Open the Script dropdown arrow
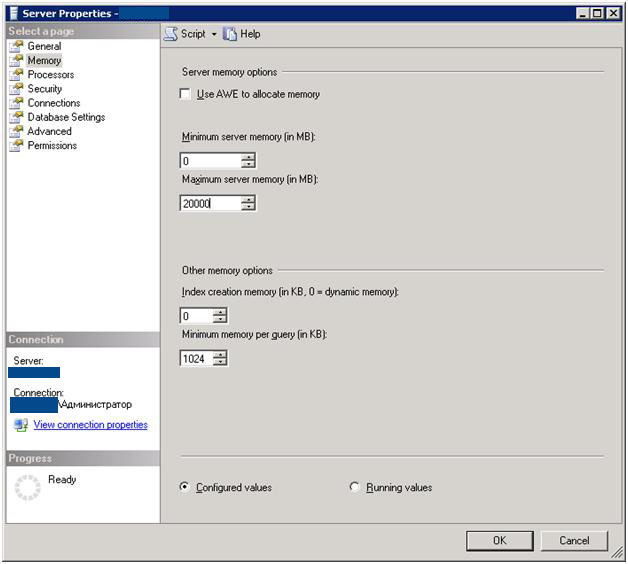628x564 pixels. (x=214, y=34)
